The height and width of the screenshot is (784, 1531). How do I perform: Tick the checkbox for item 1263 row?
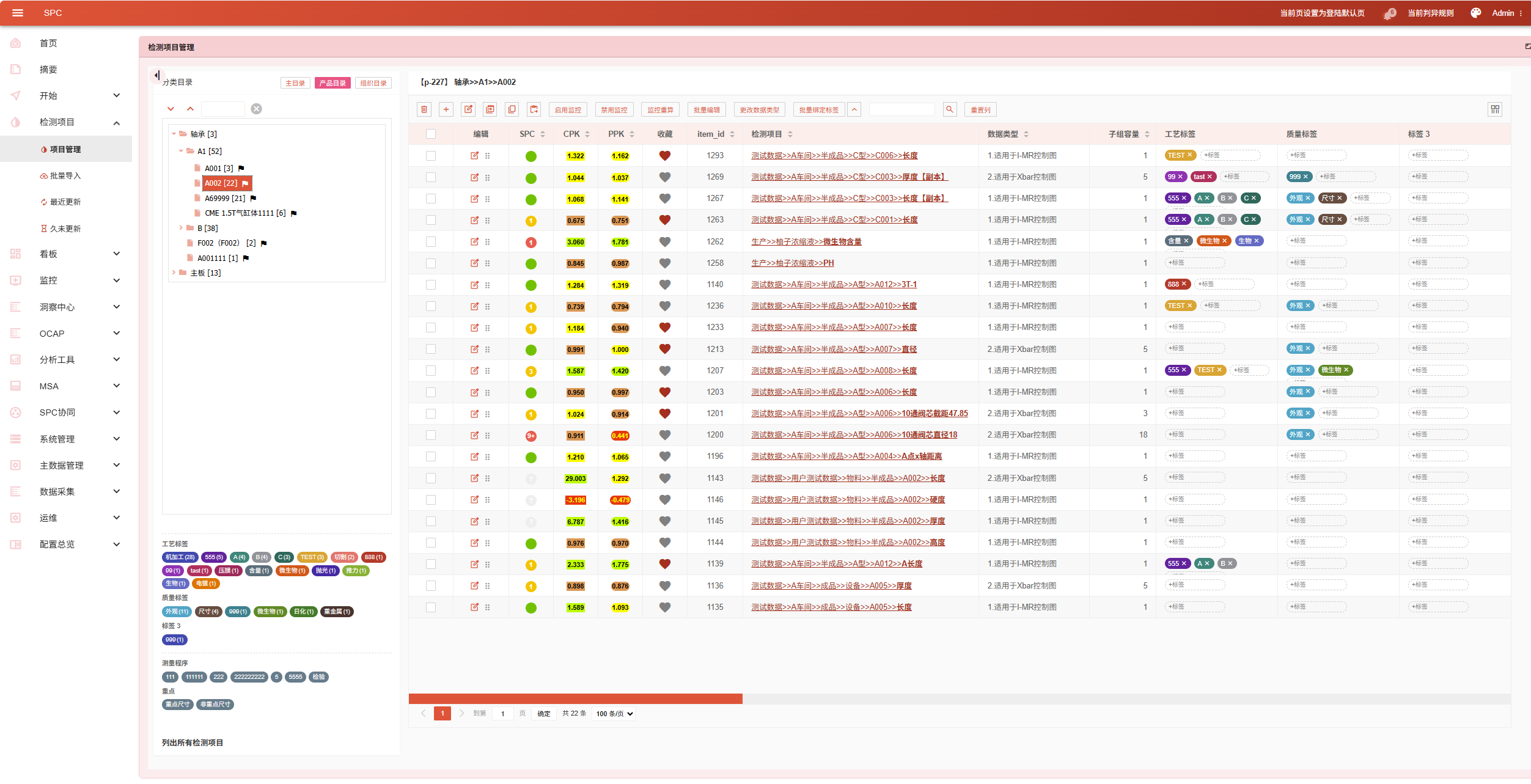[x=431, y=220]
